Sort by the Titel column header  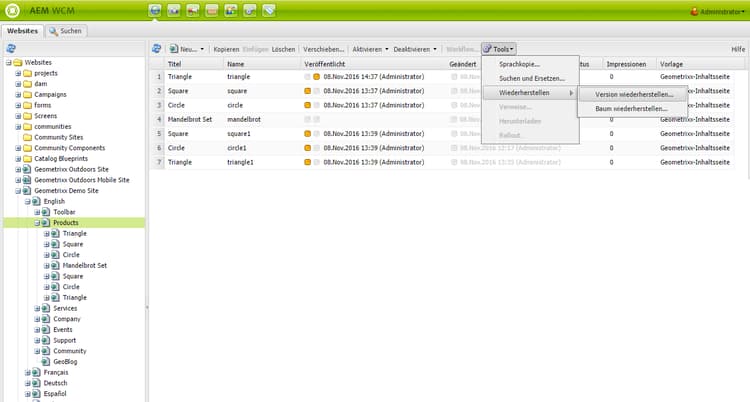195,64
